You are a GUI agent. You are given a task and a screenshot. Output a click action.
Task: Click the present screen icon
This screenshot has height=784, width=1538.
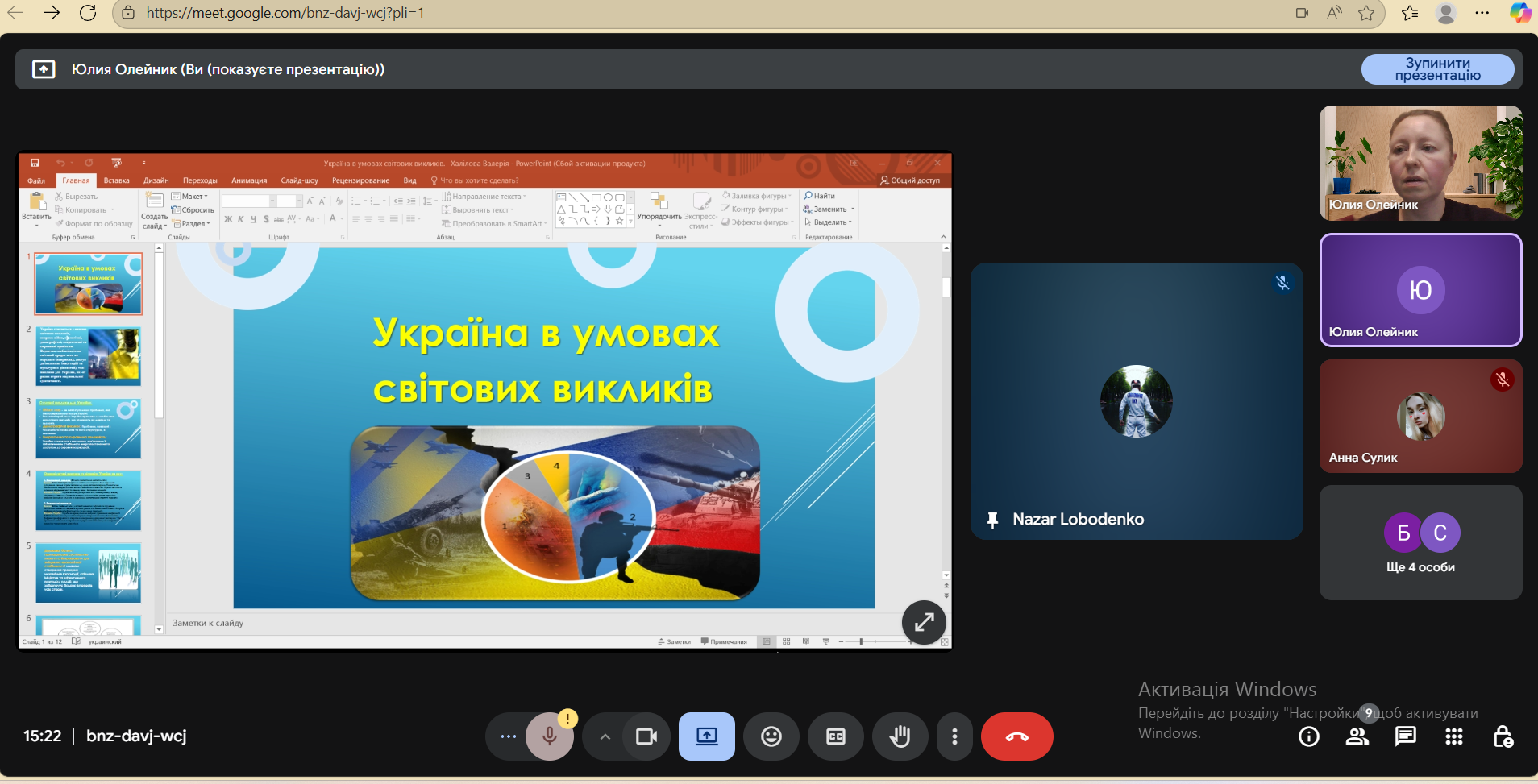tap(707, 736)
